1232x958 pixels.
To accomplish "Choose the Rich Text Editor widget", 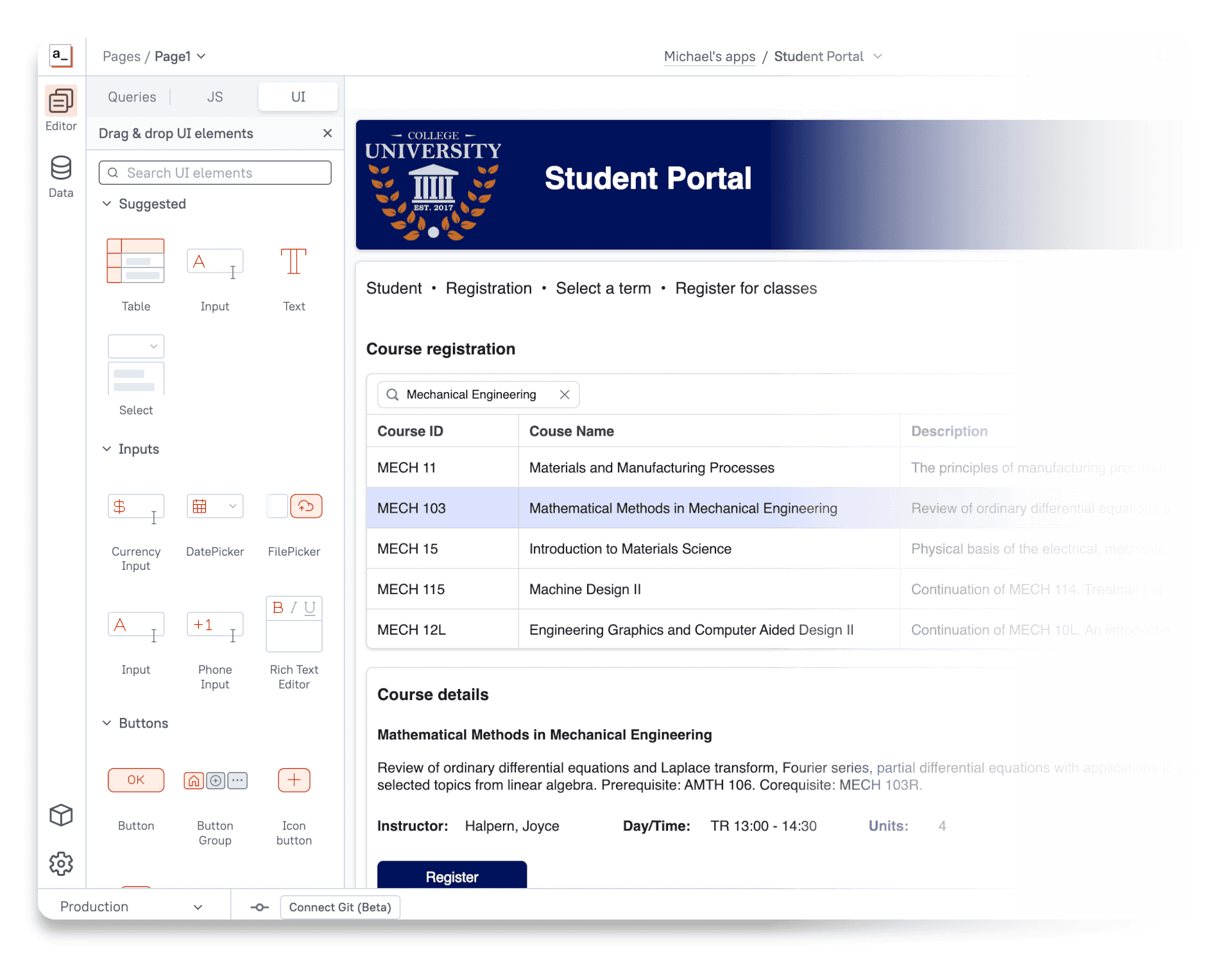I will pyautogui.click(x=294, y=624).
